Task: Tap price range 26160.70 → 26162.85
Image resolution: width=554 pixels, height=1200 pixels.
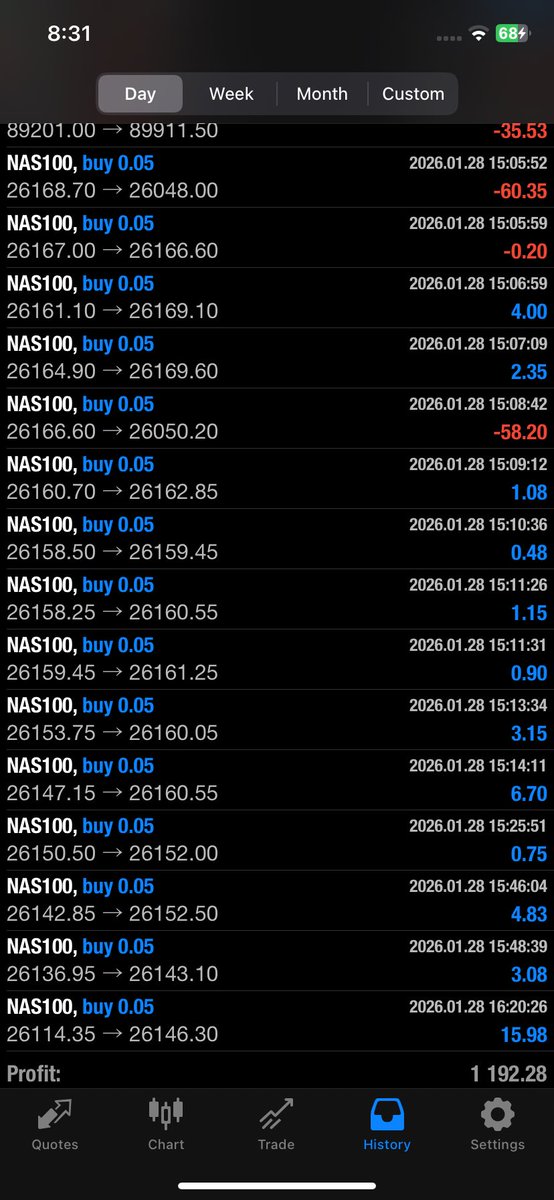Action: point(112,491)
